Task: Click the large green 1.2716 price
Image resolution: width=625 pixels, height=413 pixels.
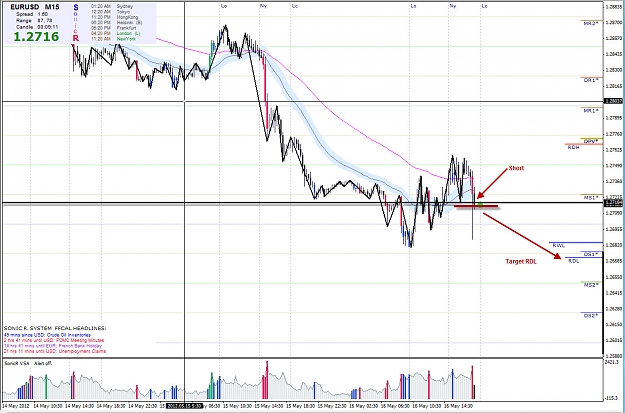Action: point(36,37)
